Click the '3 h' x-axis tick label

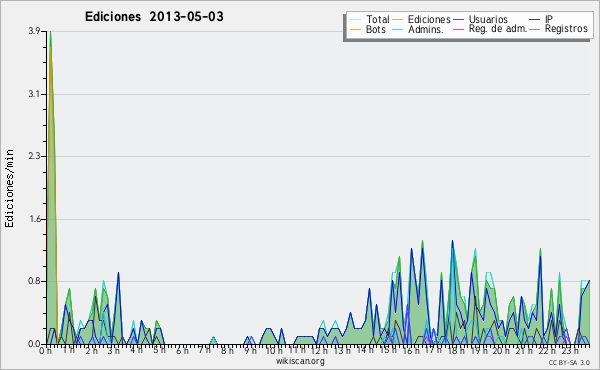point(114,350)
